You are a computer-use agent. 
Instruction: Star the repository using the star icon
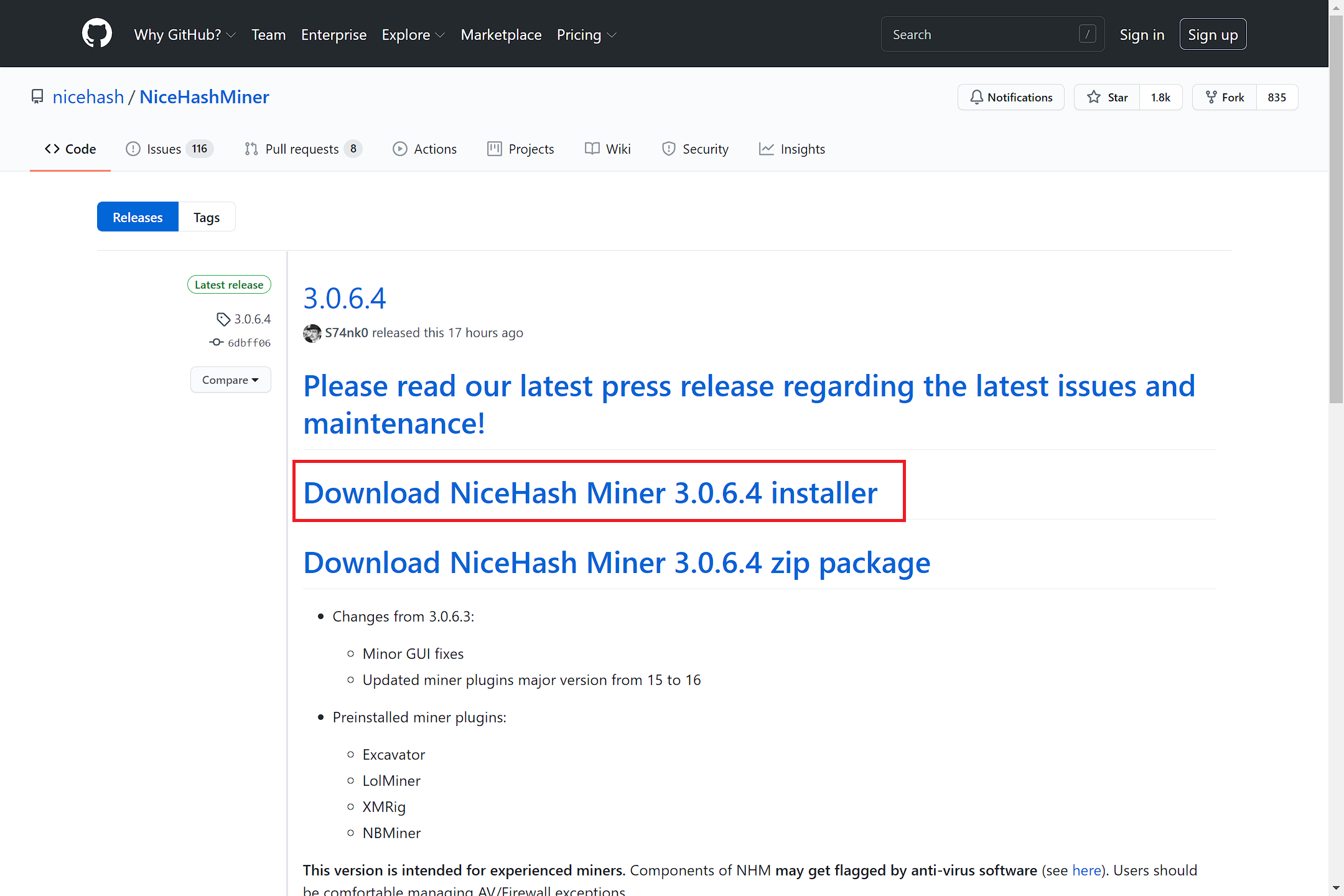click(1094, 97)
